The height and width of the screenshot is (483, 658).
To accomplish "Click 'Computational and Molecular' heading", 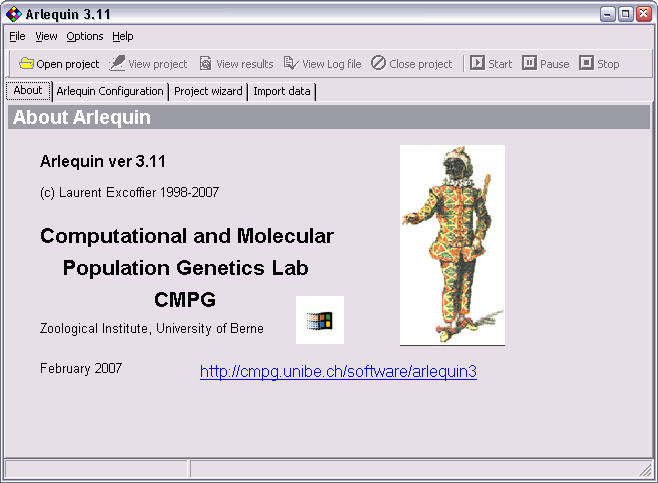I will tap(187, 236).
